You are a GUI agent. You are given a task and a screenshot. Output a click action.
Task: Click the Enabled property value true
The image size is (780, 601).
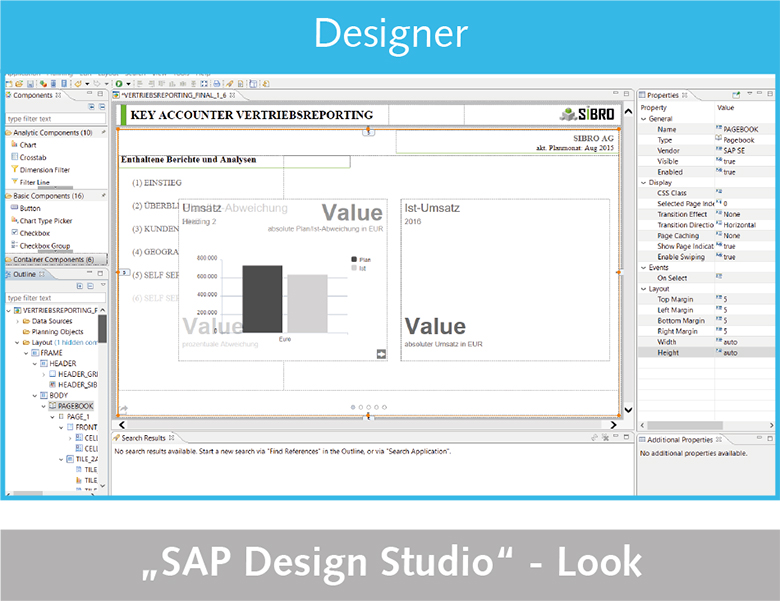point(729,172)
